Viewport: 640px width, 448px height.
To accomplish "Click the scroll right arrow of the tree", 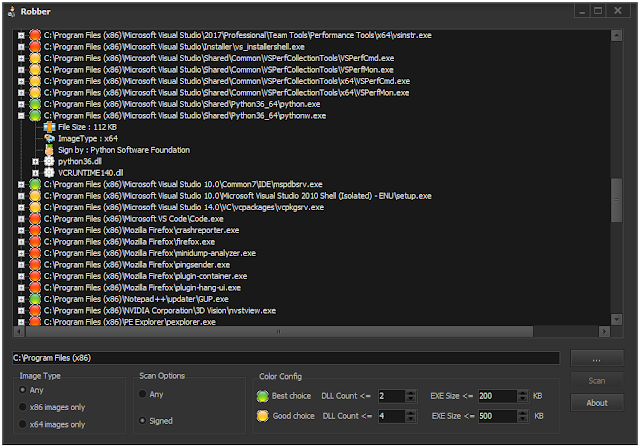I will click(604, 331).
